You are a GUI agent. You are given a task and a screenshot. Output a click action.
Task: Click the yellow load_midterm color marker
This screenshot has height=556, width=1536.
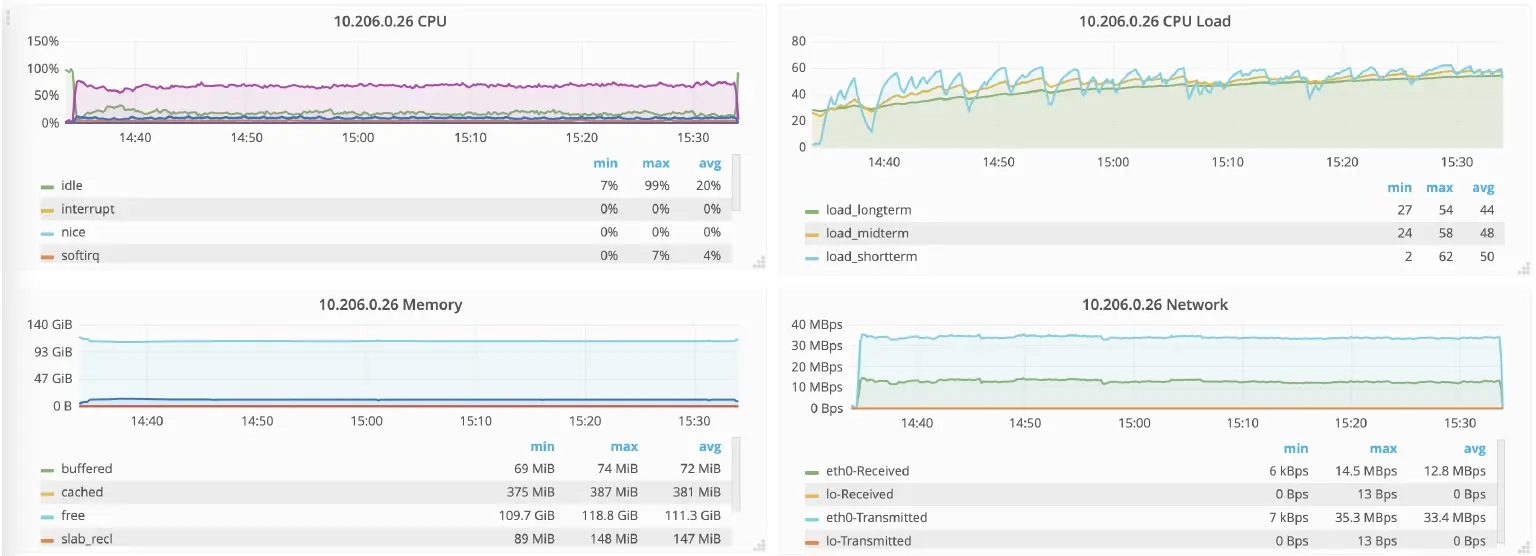813,234
